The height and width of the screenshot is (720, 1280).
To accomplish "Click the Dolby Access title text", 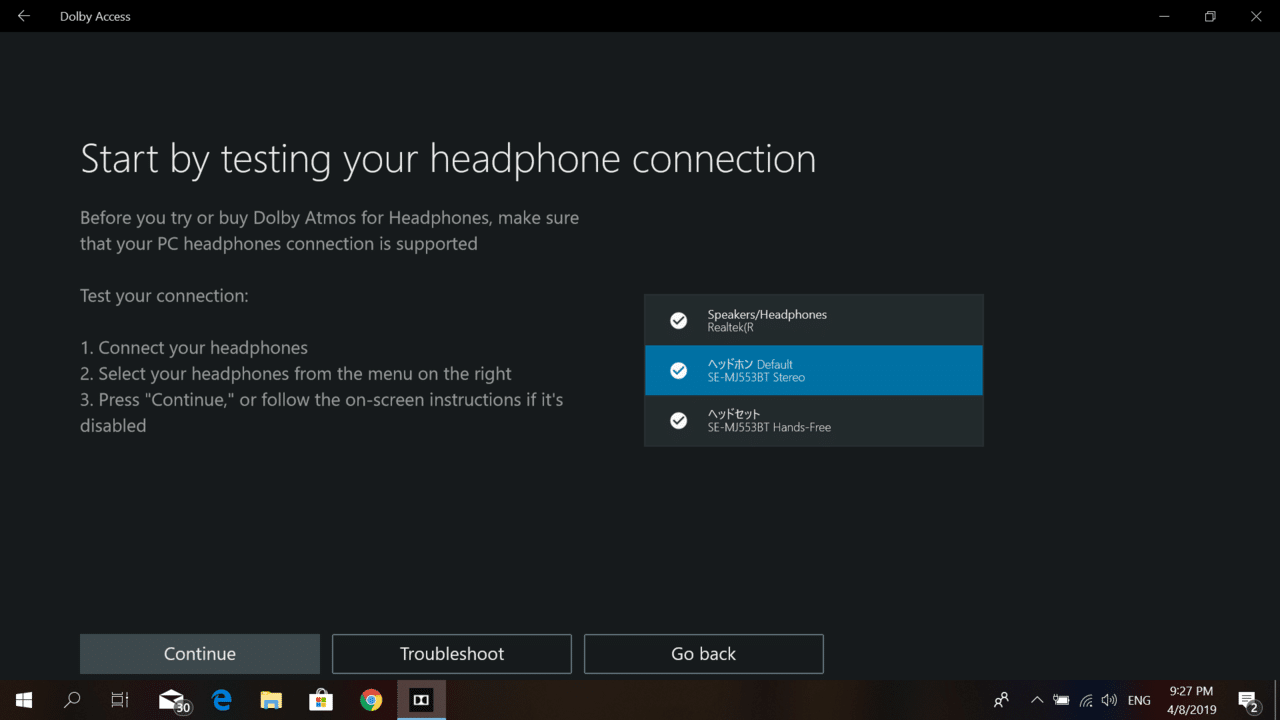I will click(x=95, y=17).
